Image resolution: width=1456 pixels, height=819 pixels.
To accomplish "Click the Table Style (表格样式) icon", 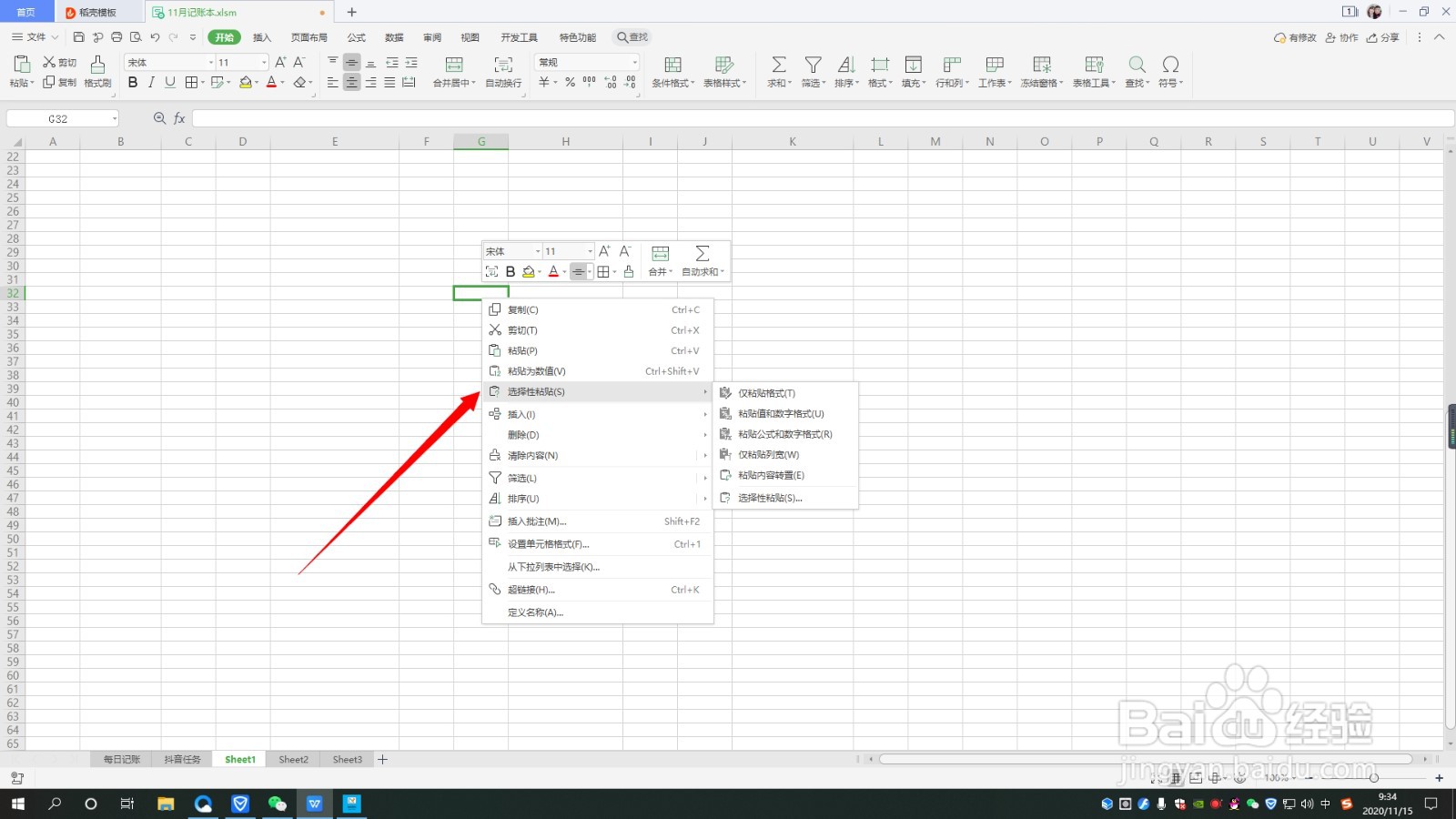I will [724, 65].
